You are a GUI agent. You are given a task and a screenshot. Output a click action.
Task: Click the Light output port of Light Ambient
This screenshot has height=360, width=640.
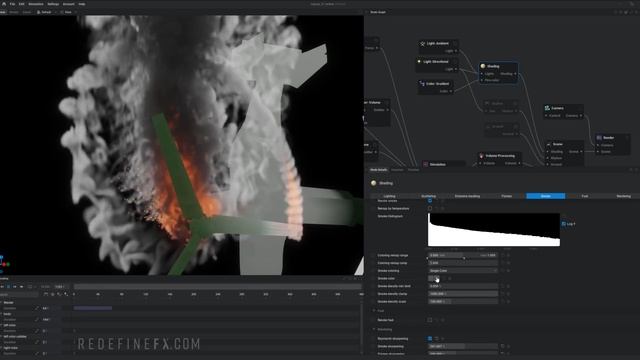(x=456, y=51)
